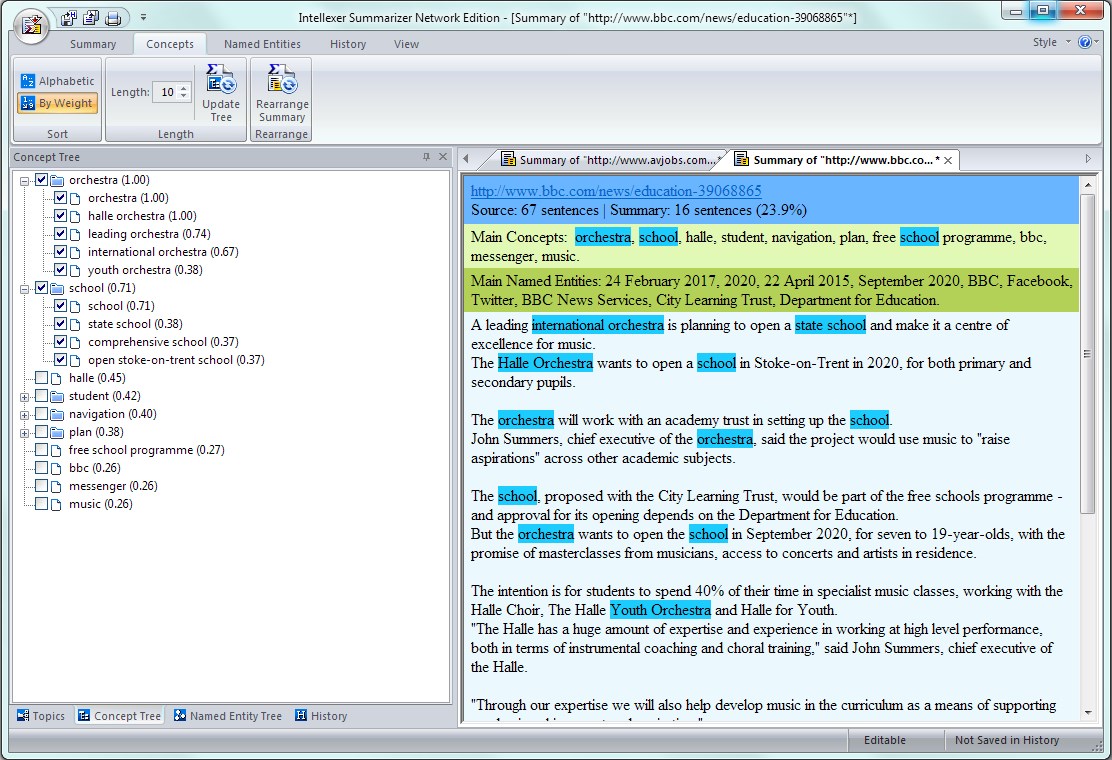1112x760 pixels.
Task: Collapse the school (0.71) parent node
Action: pos(24,289)
